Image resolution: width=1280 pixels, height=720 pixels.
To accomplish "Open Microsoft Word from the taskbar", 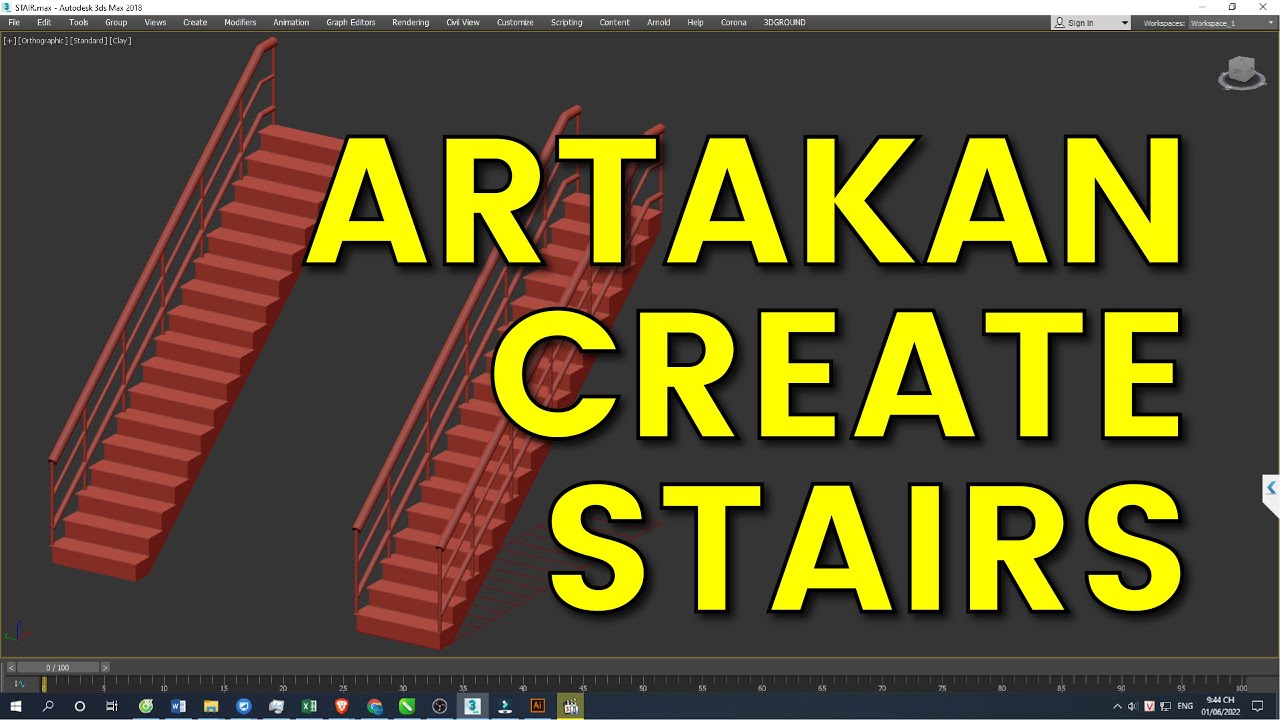I will coord(178,706).
